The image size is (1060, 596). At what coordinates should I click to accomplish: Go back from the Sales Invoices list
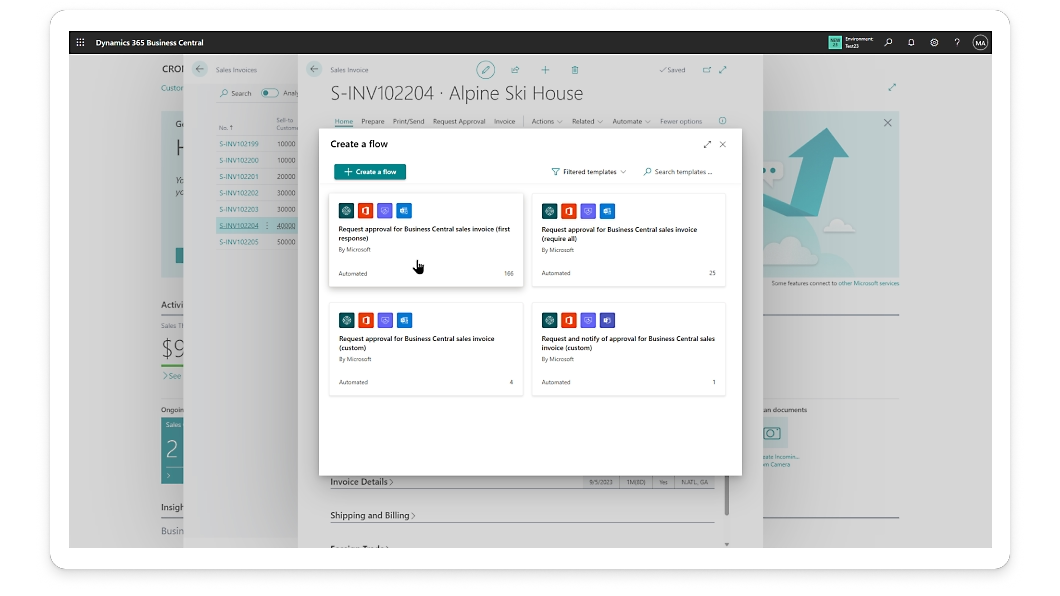pos(199,69)
